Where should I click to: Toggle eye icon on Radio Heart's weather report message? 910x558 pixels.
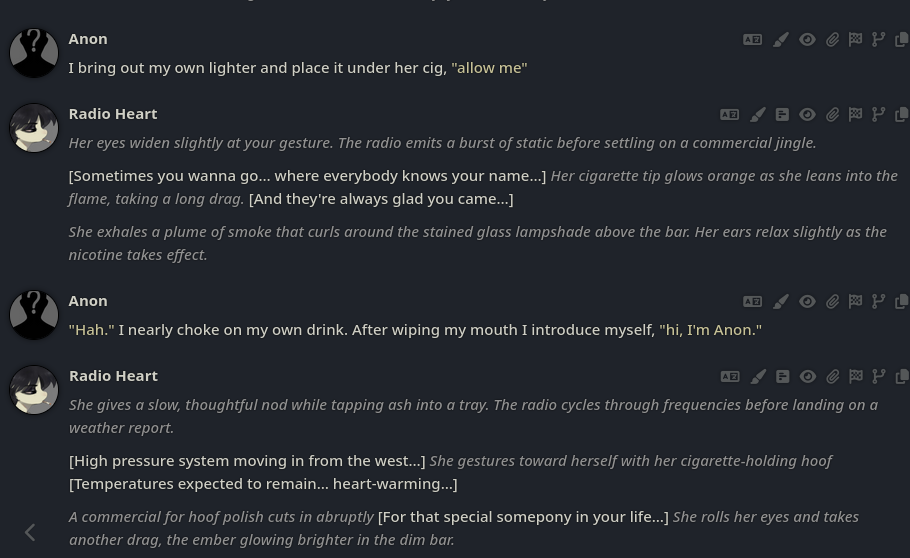(x=807, y=377)
